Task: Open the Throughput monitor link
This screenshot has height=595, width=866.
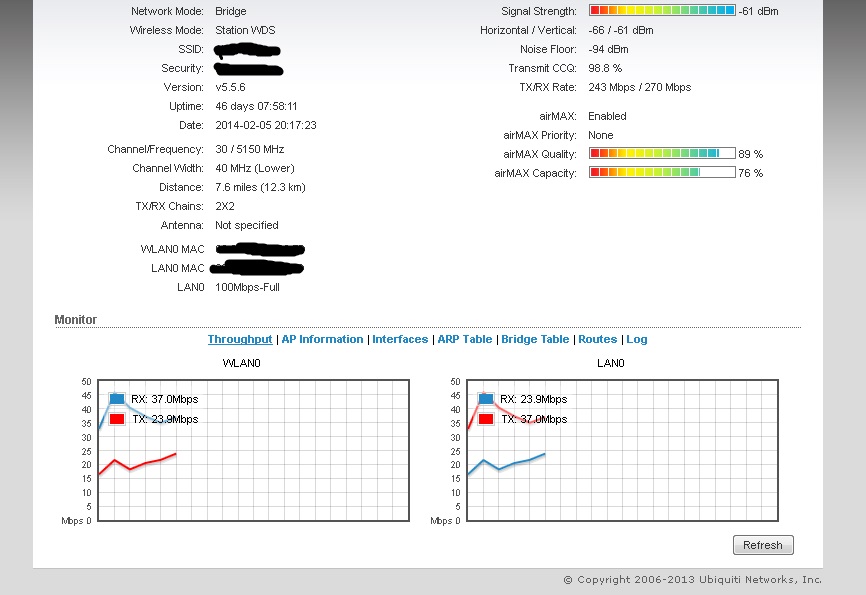Action: coord(239,339)
